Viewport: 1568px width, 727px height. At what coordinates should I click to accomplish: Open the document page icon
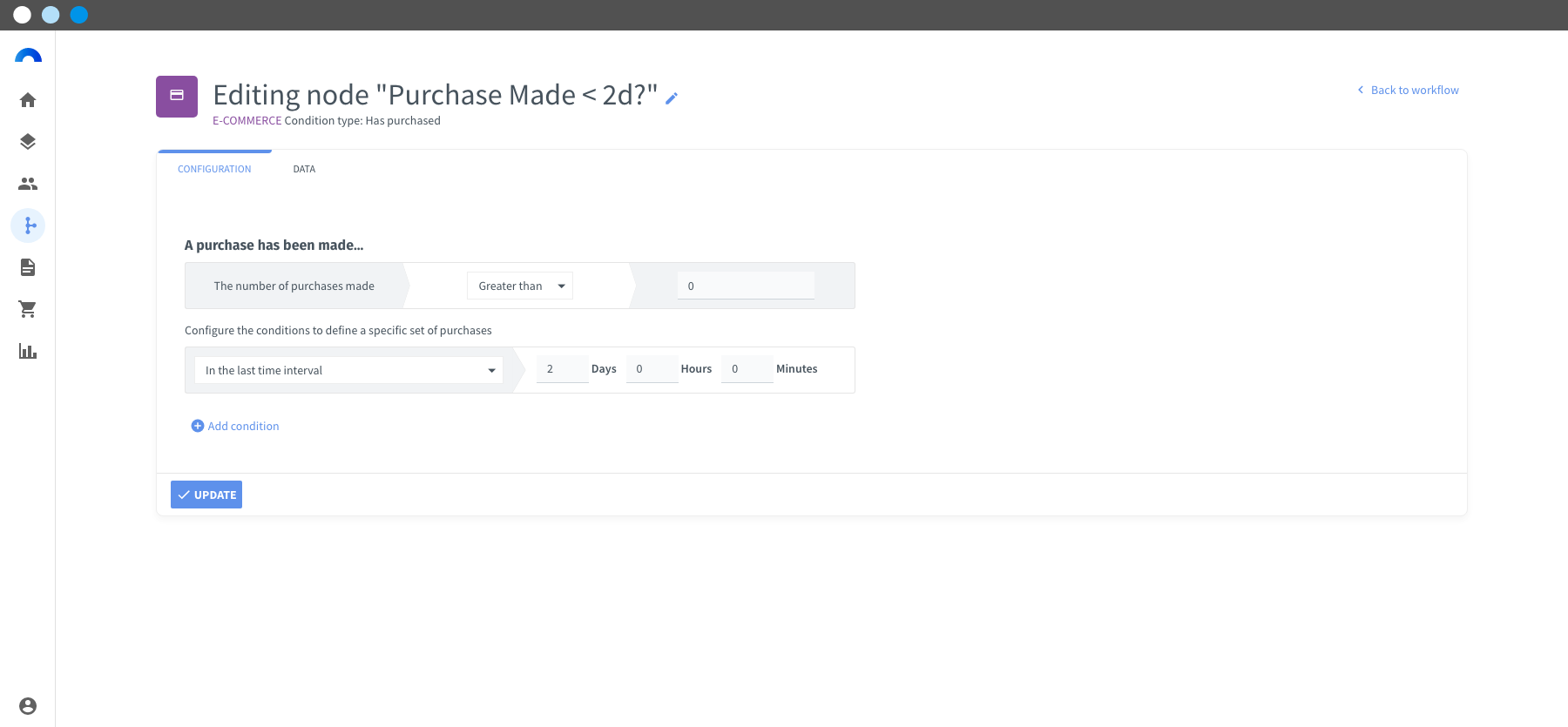coord(28,267)
